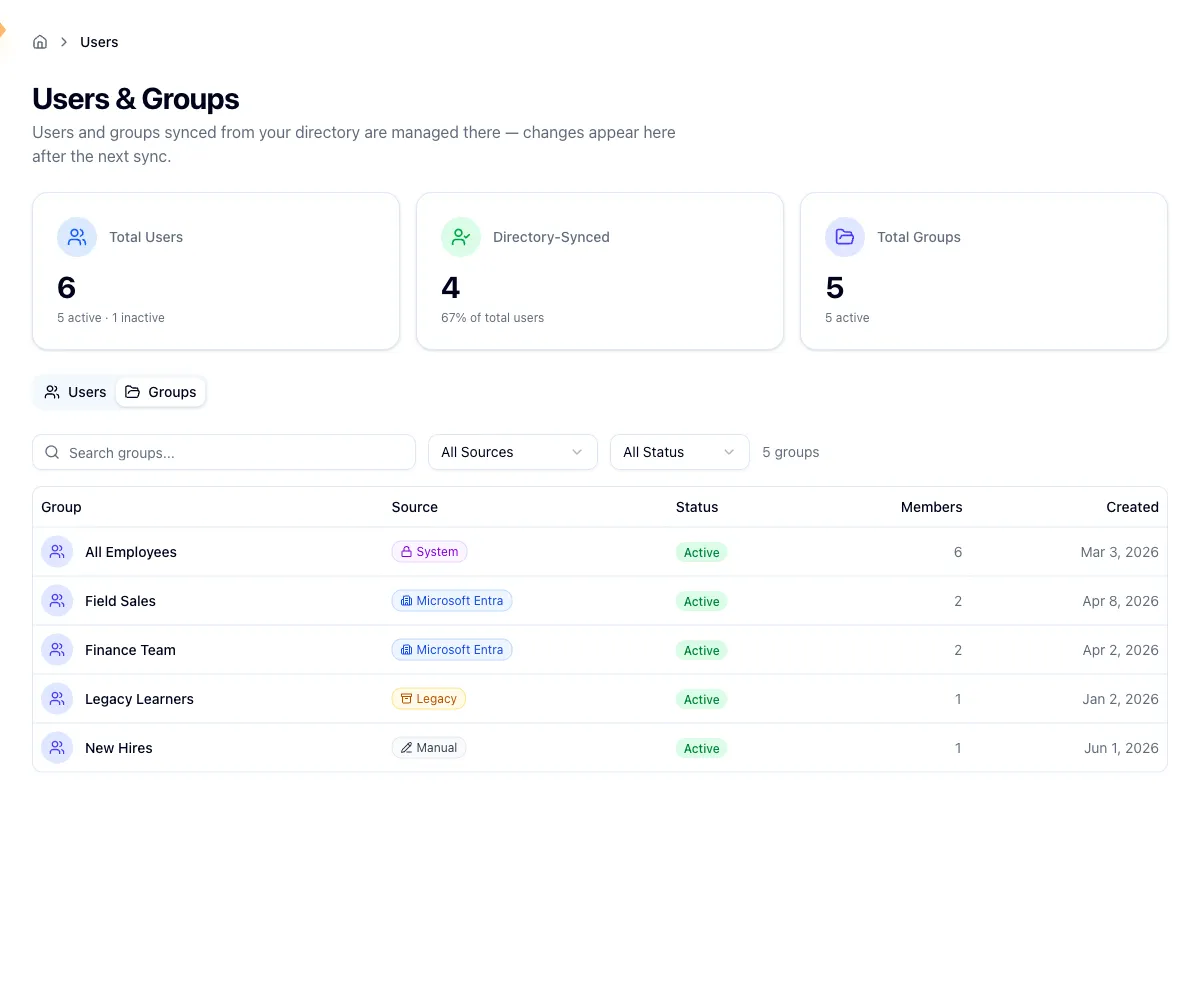
Task: Open the All Employees group
Action: (131, 552)
